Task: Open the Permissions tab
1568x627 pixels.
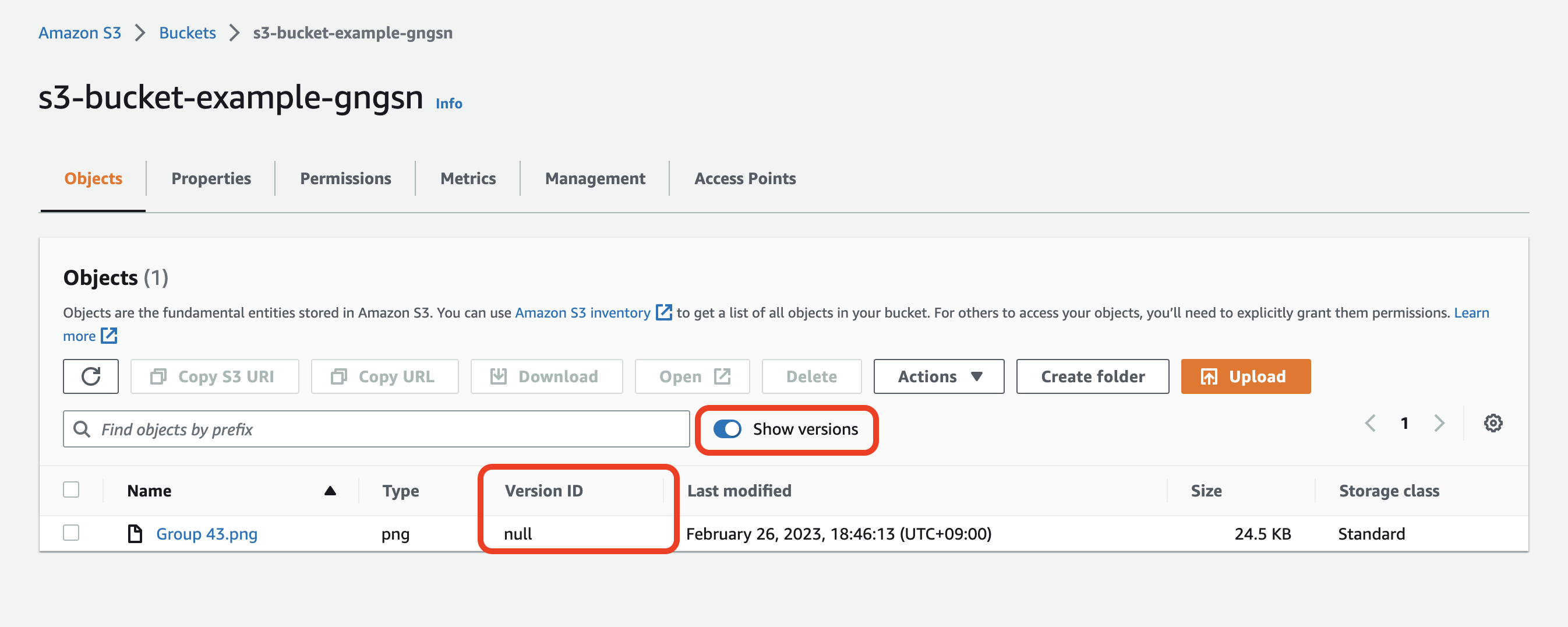Action: coord(345,178)
